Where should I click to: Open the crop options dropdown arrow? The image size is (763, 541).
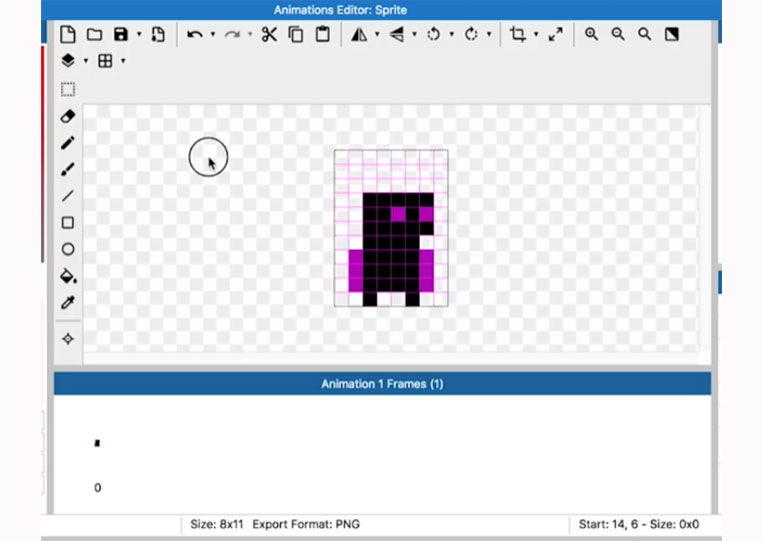click(x=536, y=35)
